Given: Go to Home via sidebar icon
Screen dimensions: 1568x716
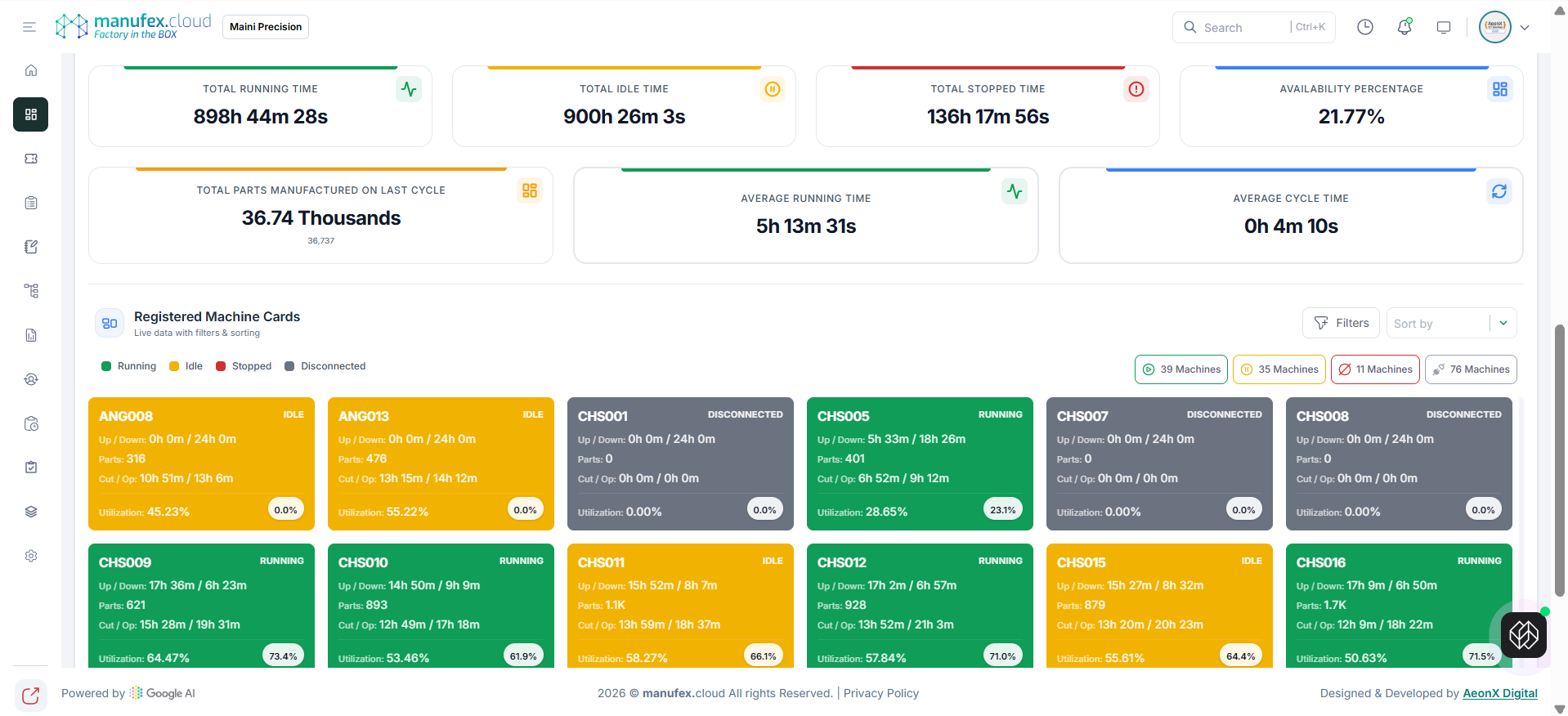Looking at the screenshot, I should [31, 70].
